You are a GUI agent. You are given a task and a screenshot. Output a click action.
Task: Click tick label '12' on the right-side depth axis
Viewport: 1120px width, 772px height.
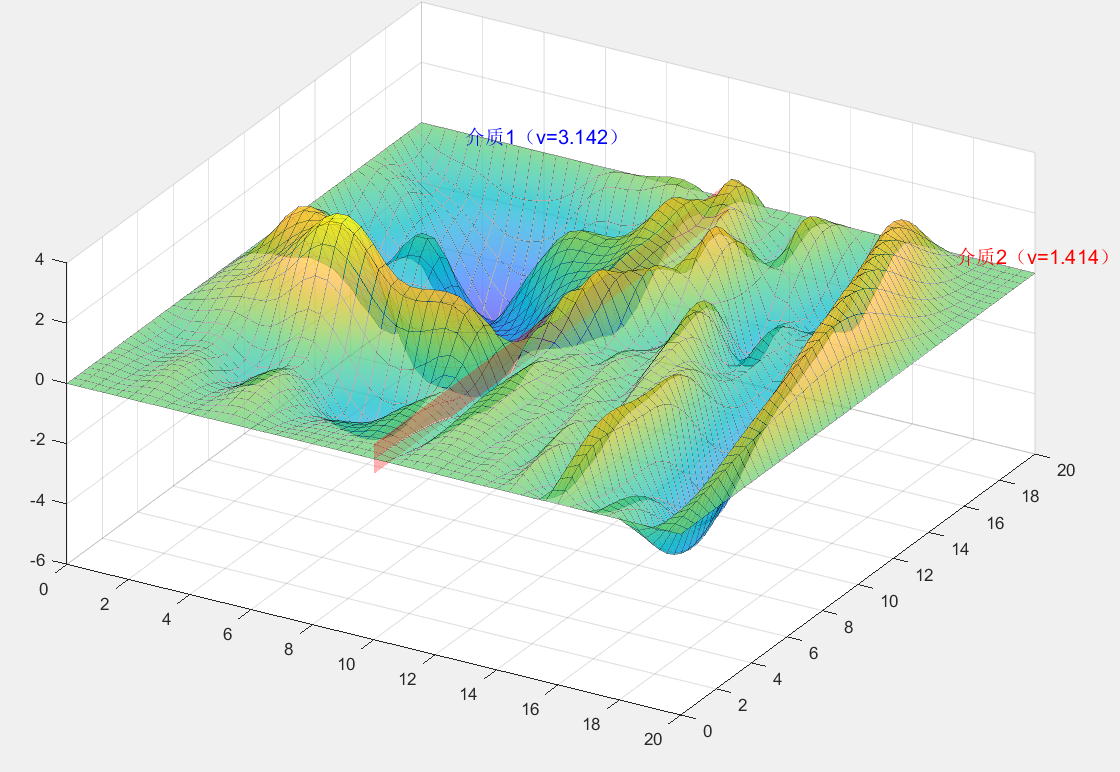(925, 575)
